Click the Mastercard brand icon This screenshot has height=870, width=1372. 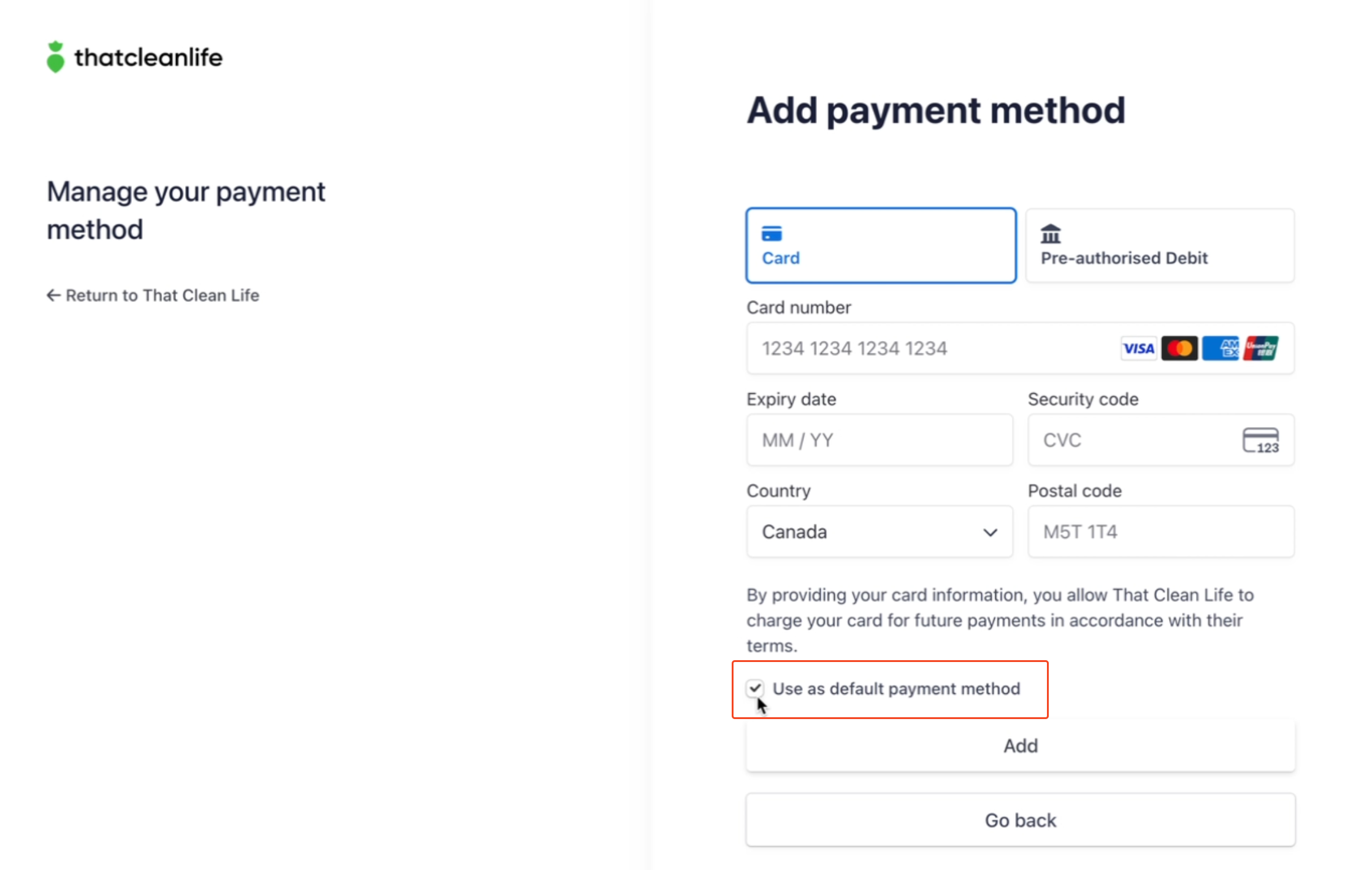(1179, 348)
